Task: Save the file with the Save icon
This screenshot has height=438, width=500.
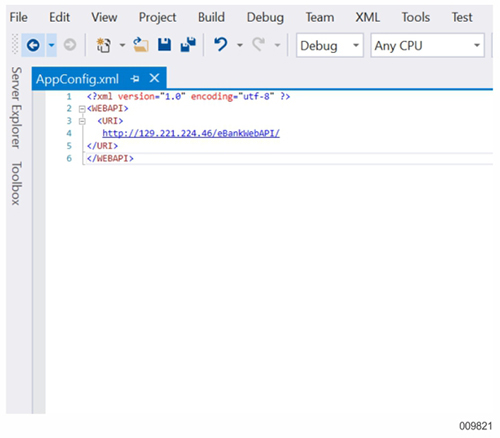Action: click(164, 45)
